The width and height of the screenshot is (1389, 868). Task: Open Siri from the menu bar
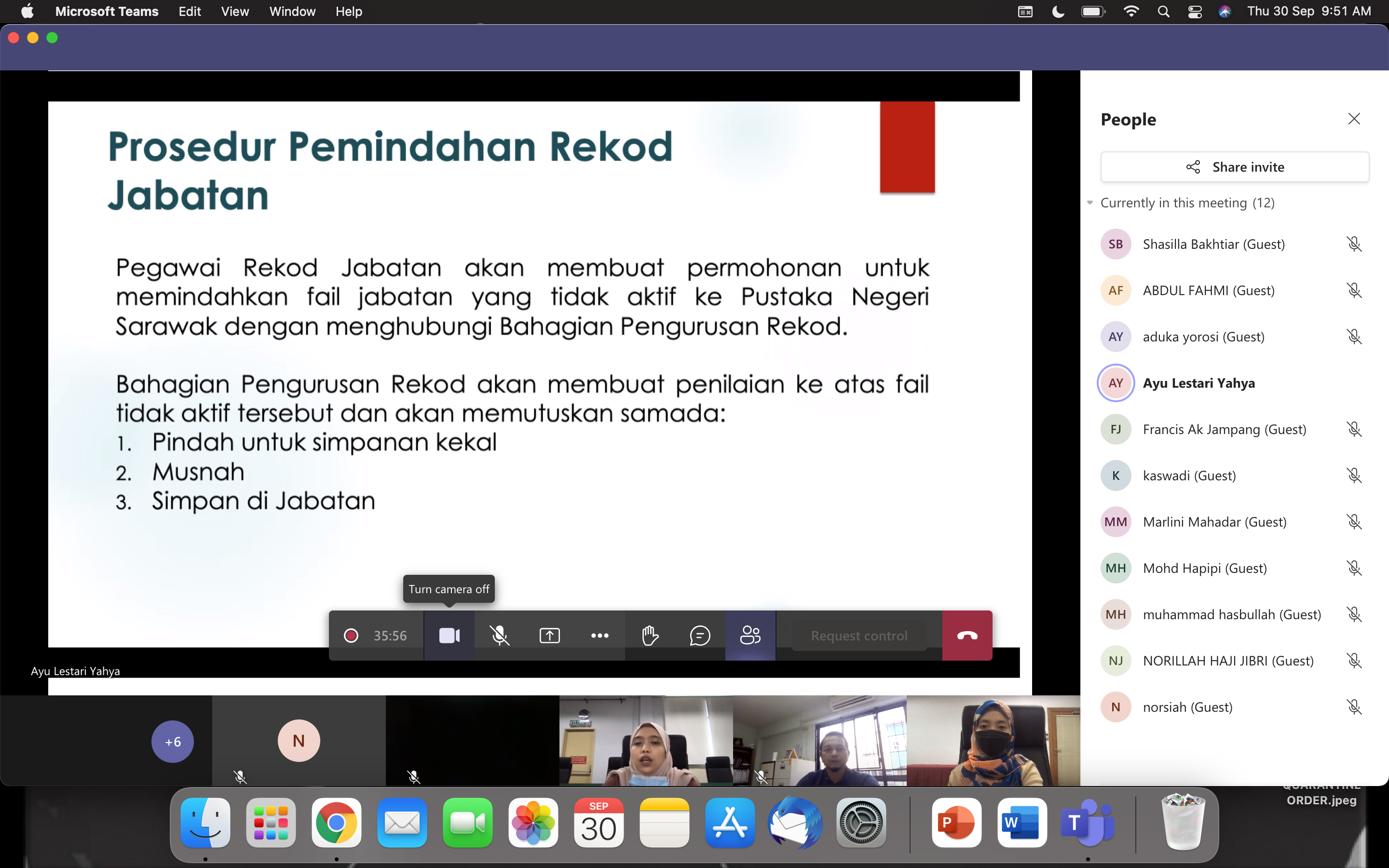point(1225,12)
